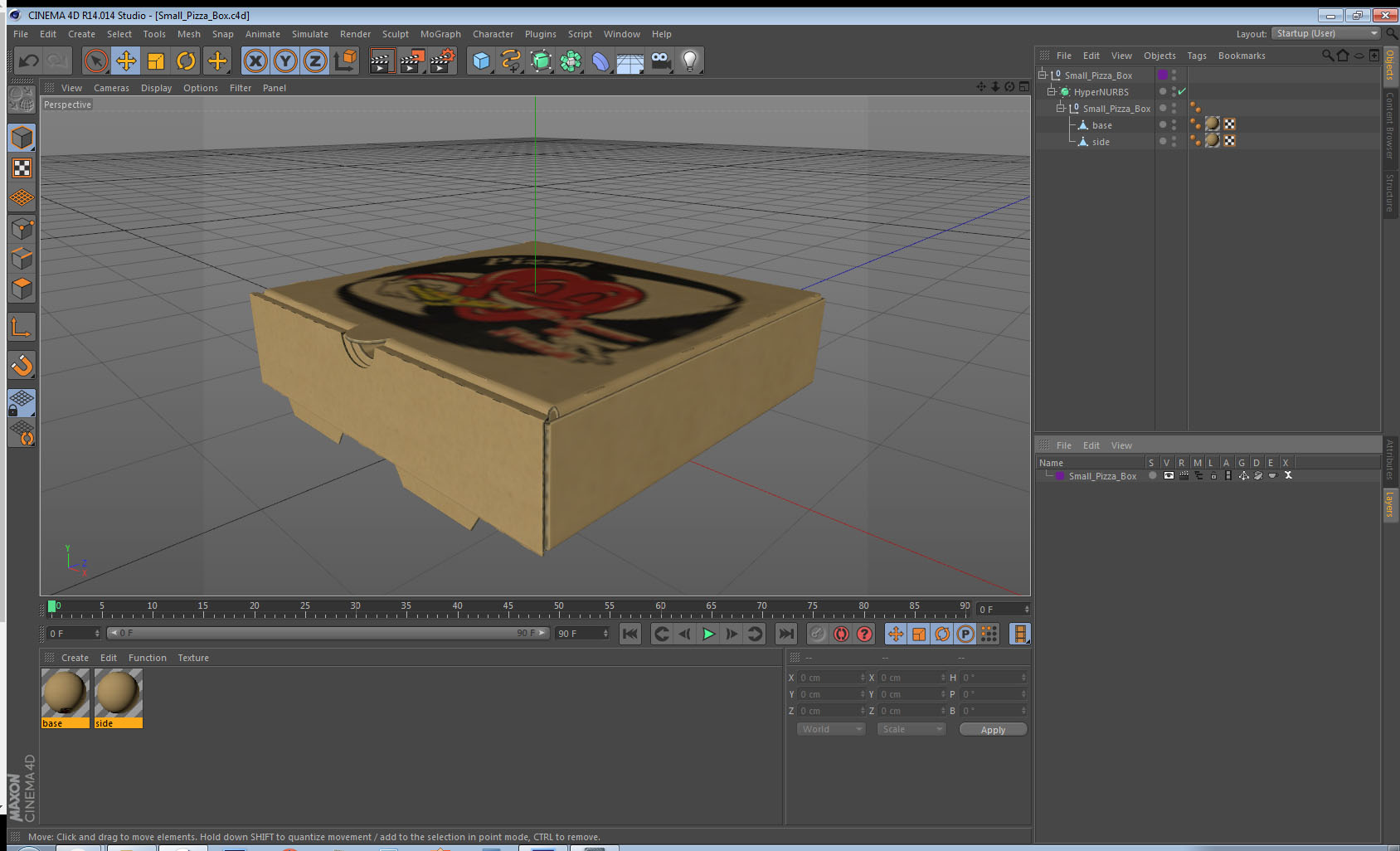The height and width of the screenshot is (851, 1400).
Task: Select Polygons mode in left palette
Action: (x=22, y=289)
